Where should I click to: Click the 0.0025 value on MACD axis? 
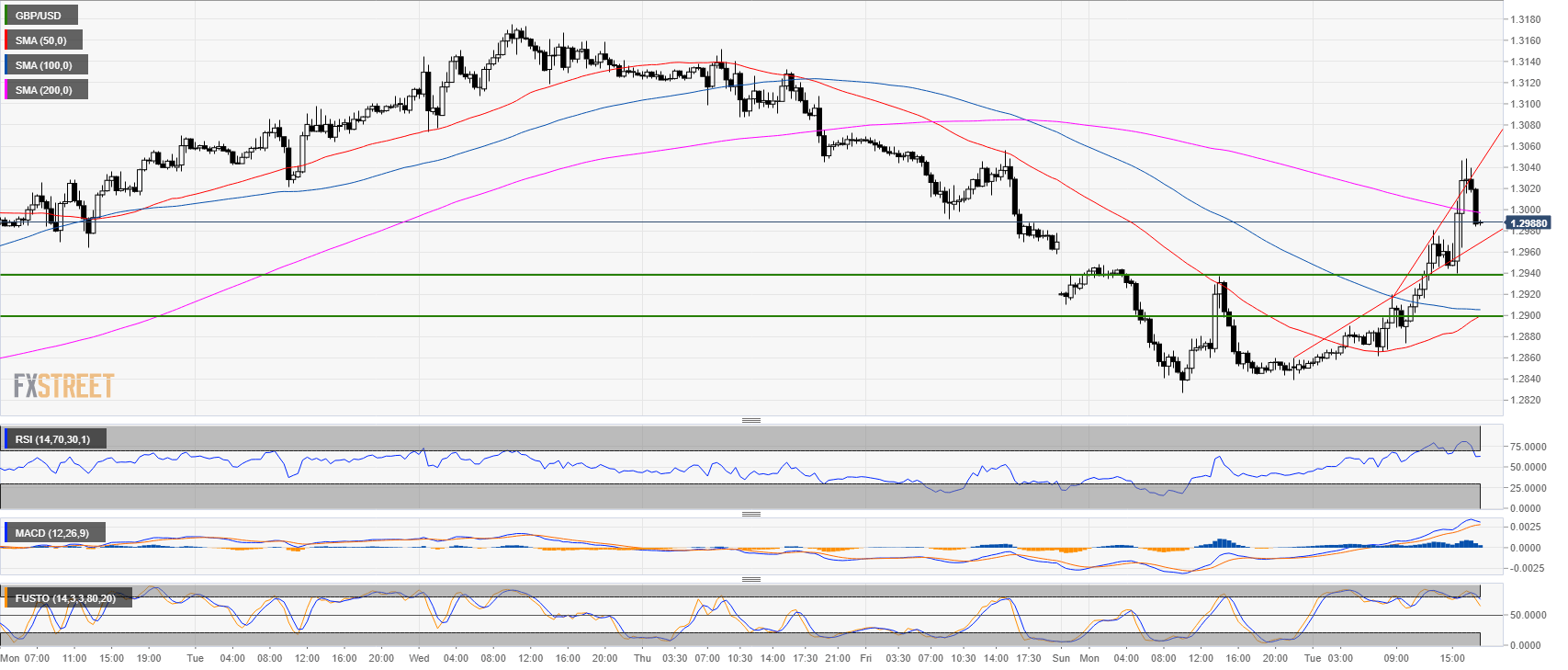click(1526, 527)
